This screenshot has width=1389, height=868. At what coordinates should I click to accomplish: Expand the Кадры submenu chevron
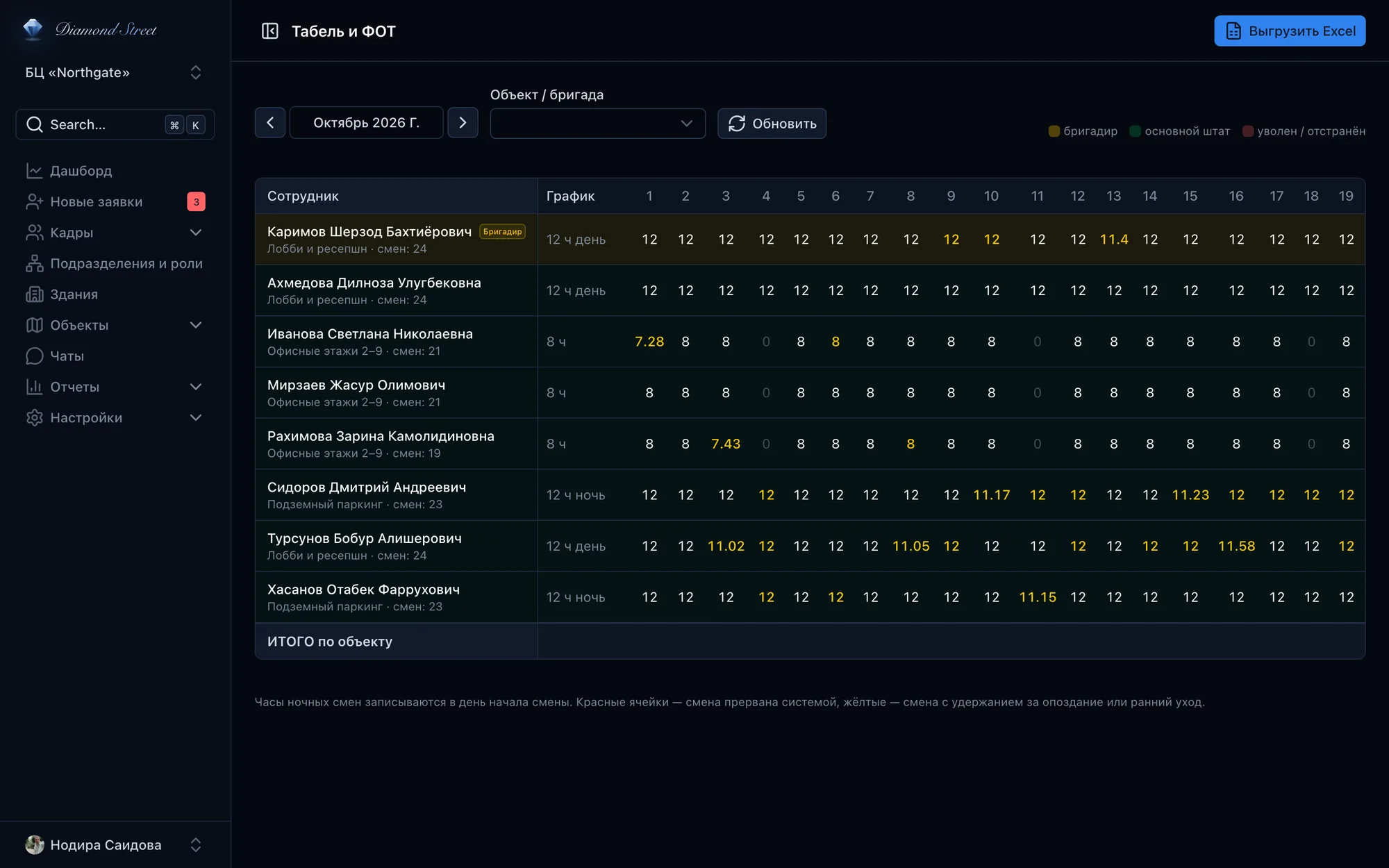pyautogui.click(x=196, y=233)
